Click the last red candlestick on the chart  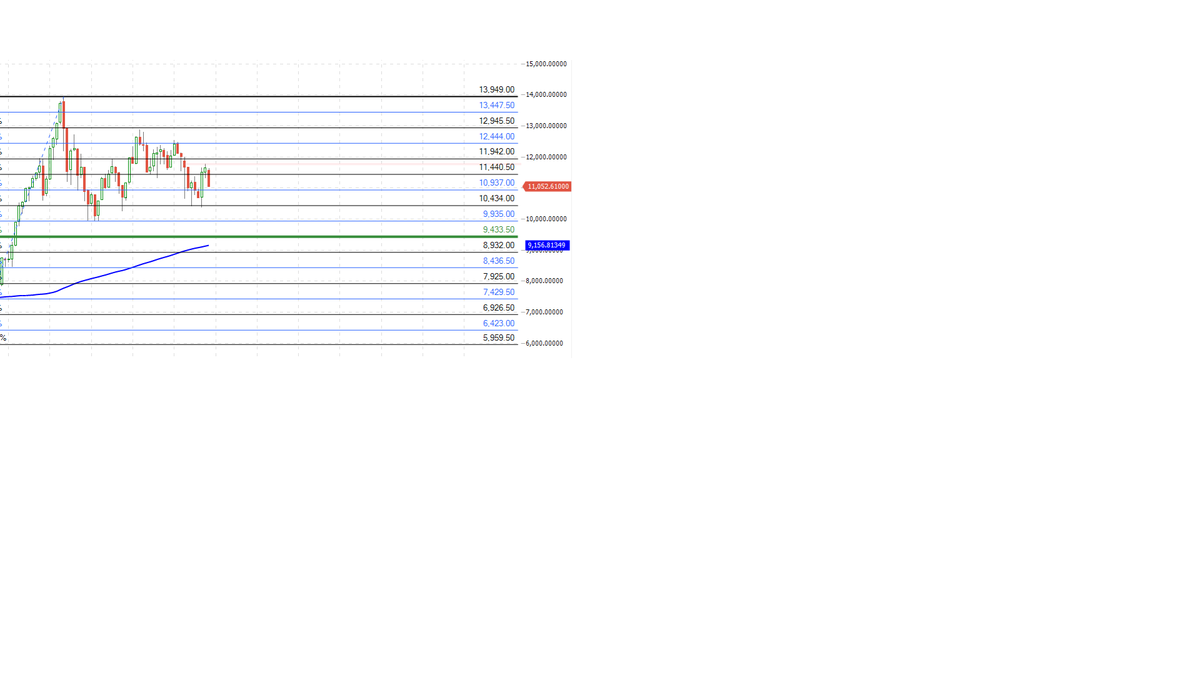[x=208, y=178]
